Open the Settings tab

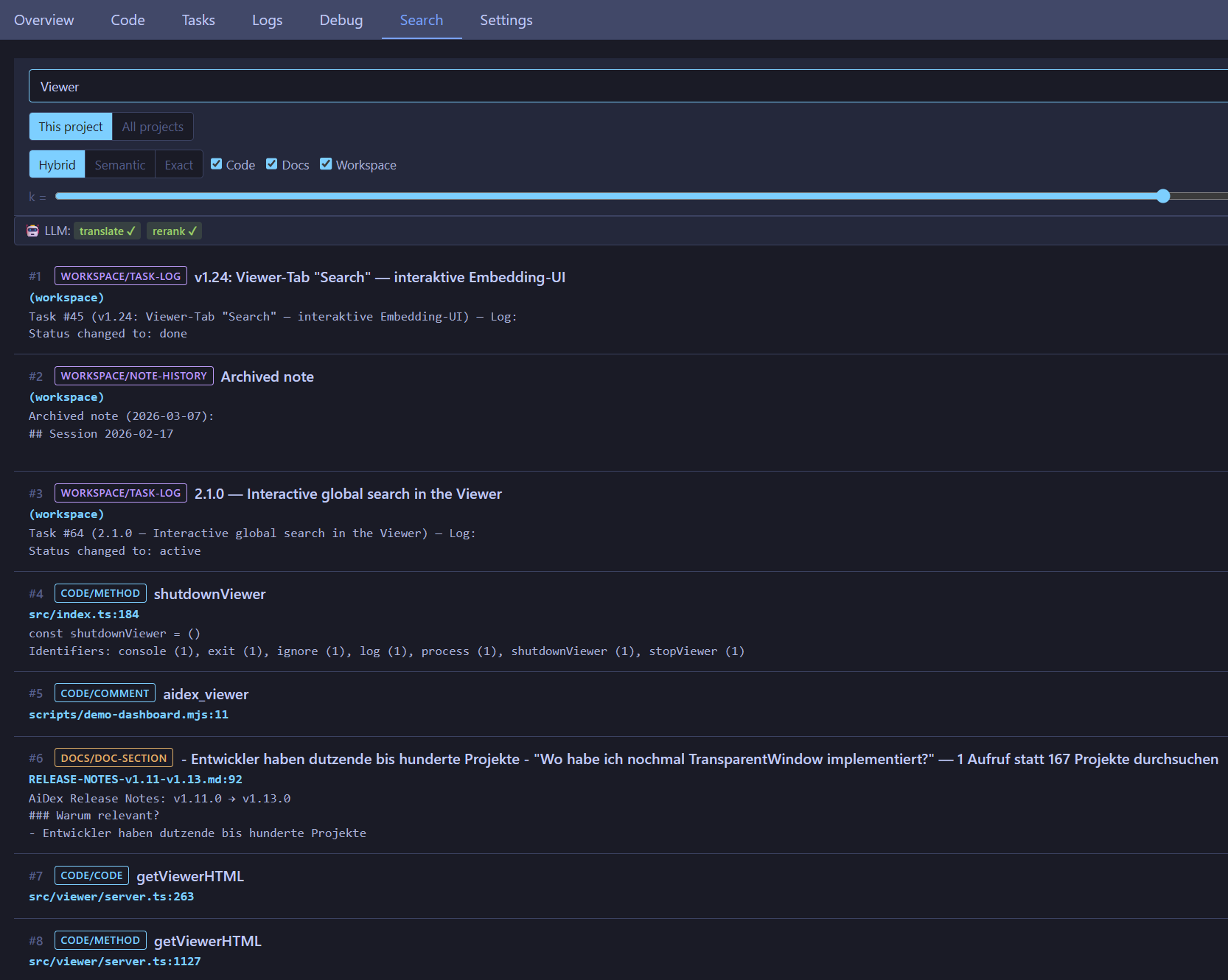pos(506,20)
